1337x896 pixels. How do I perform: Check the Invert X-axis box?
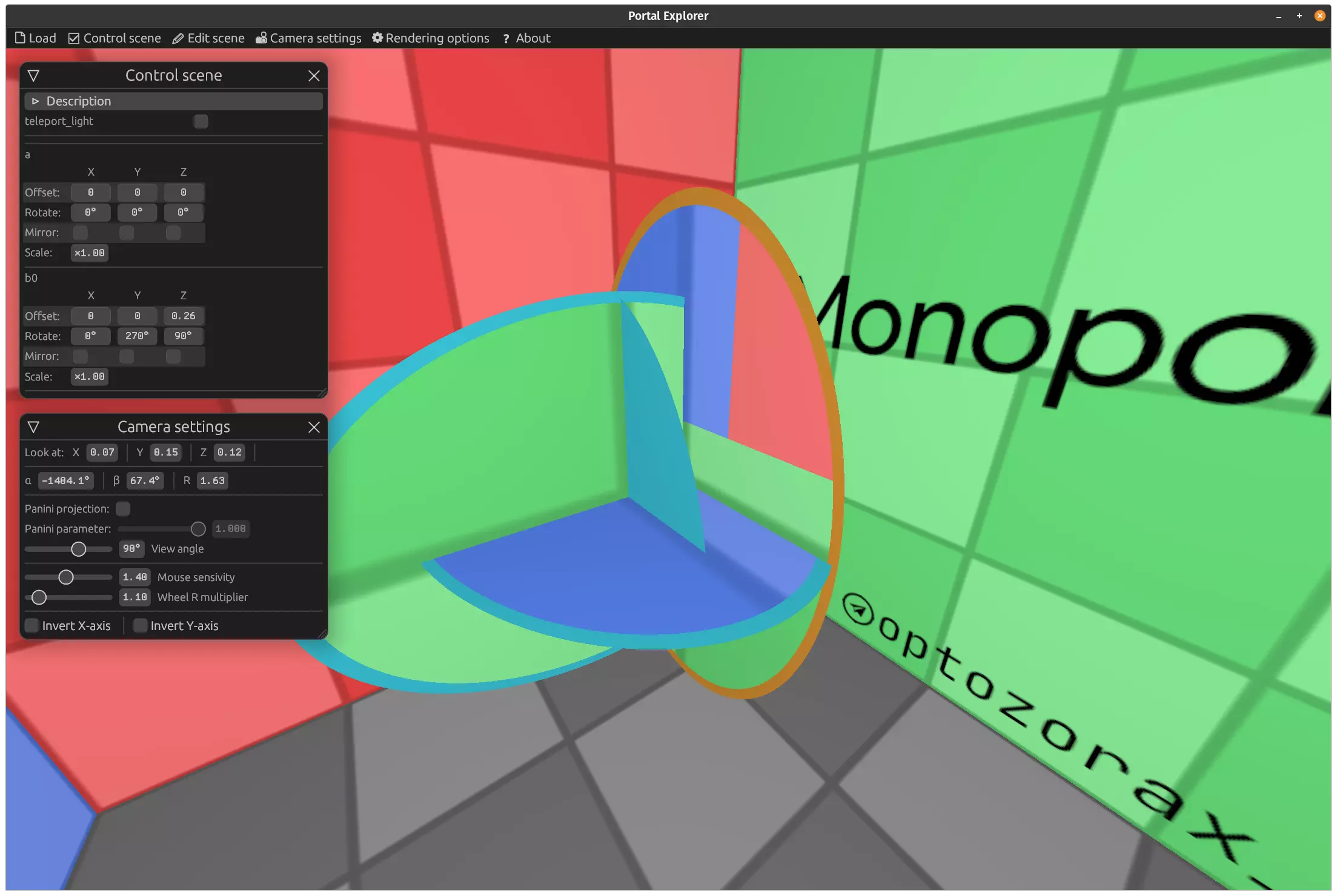[32, 626]
